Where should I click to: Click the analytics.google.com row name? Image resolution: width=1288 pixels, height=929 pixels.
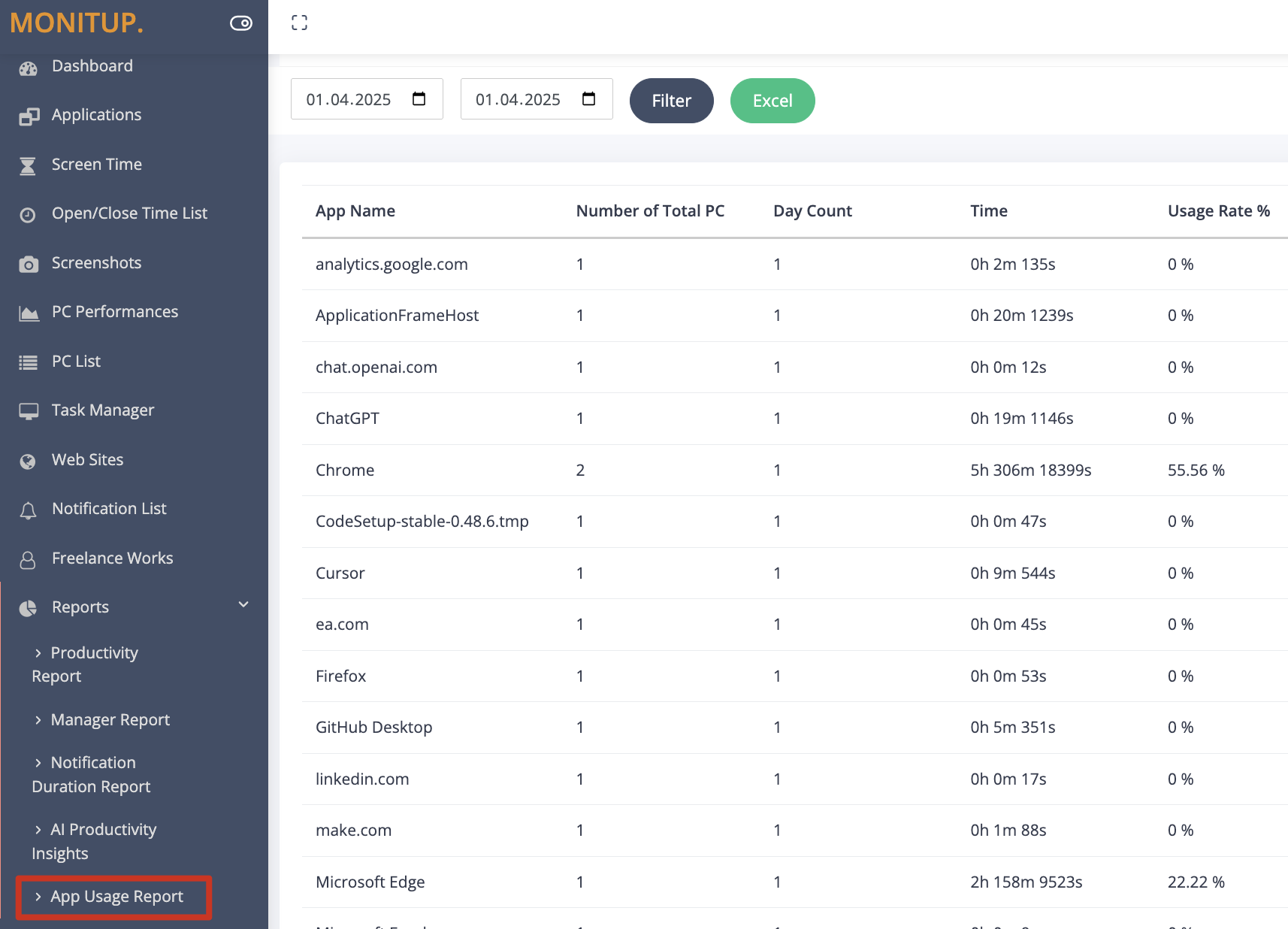point(392,265)
